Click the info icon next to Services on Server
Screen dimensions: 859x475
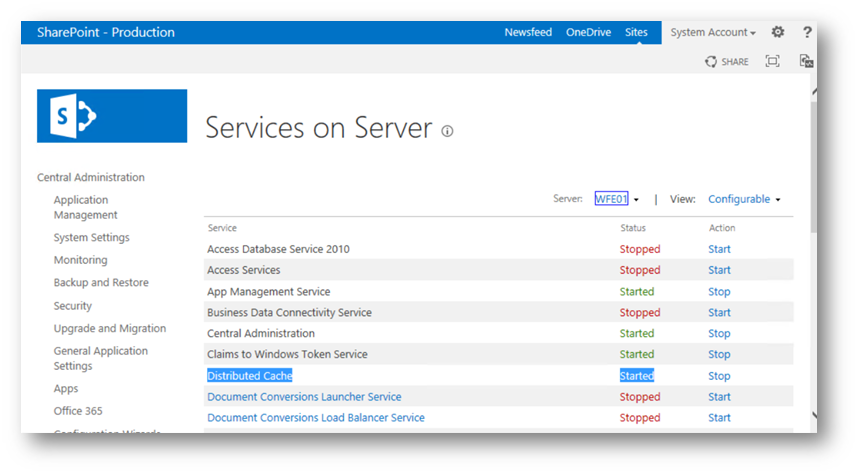click(448, 131)
